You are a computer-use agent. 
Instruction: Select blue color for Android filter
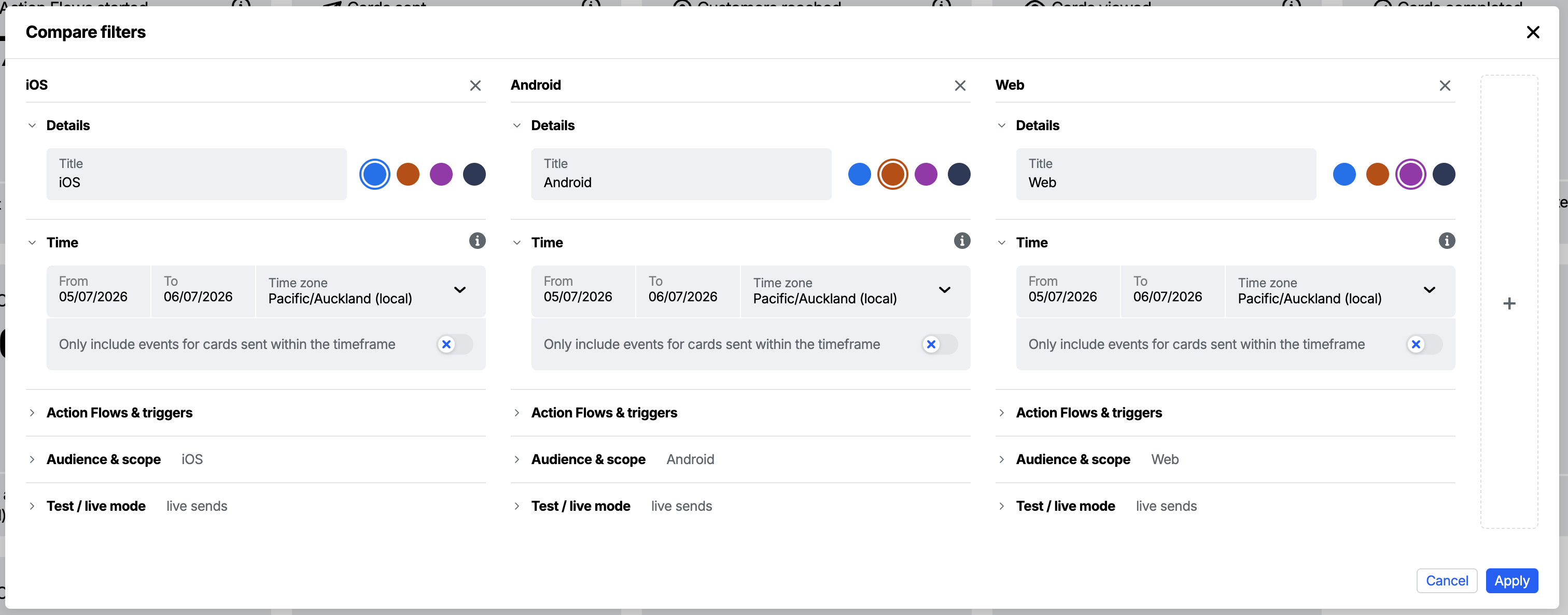click(x=860, y=174)
